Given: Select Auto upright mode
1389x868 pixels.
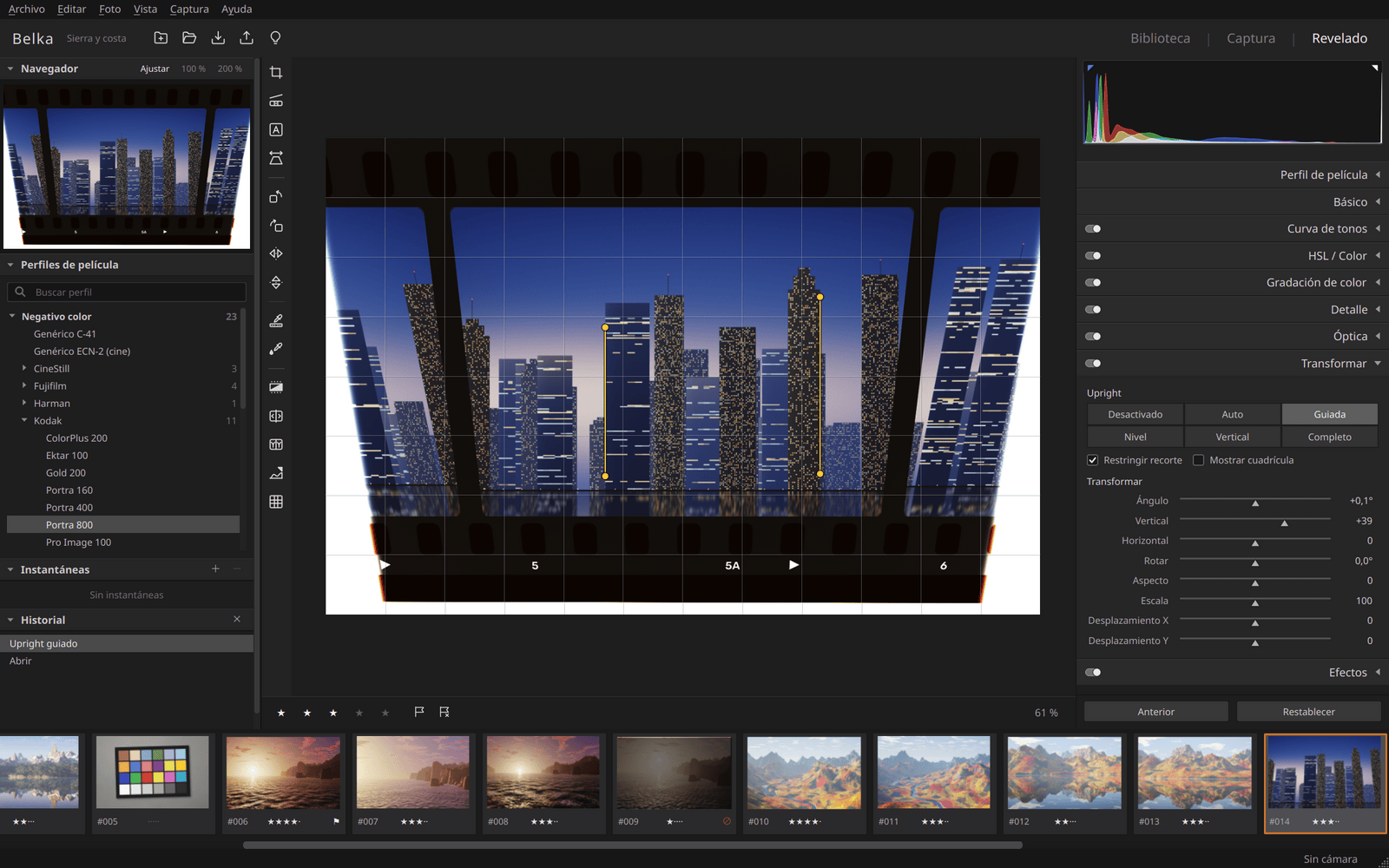Looking at the screenshot, I should coord(1232,415).
